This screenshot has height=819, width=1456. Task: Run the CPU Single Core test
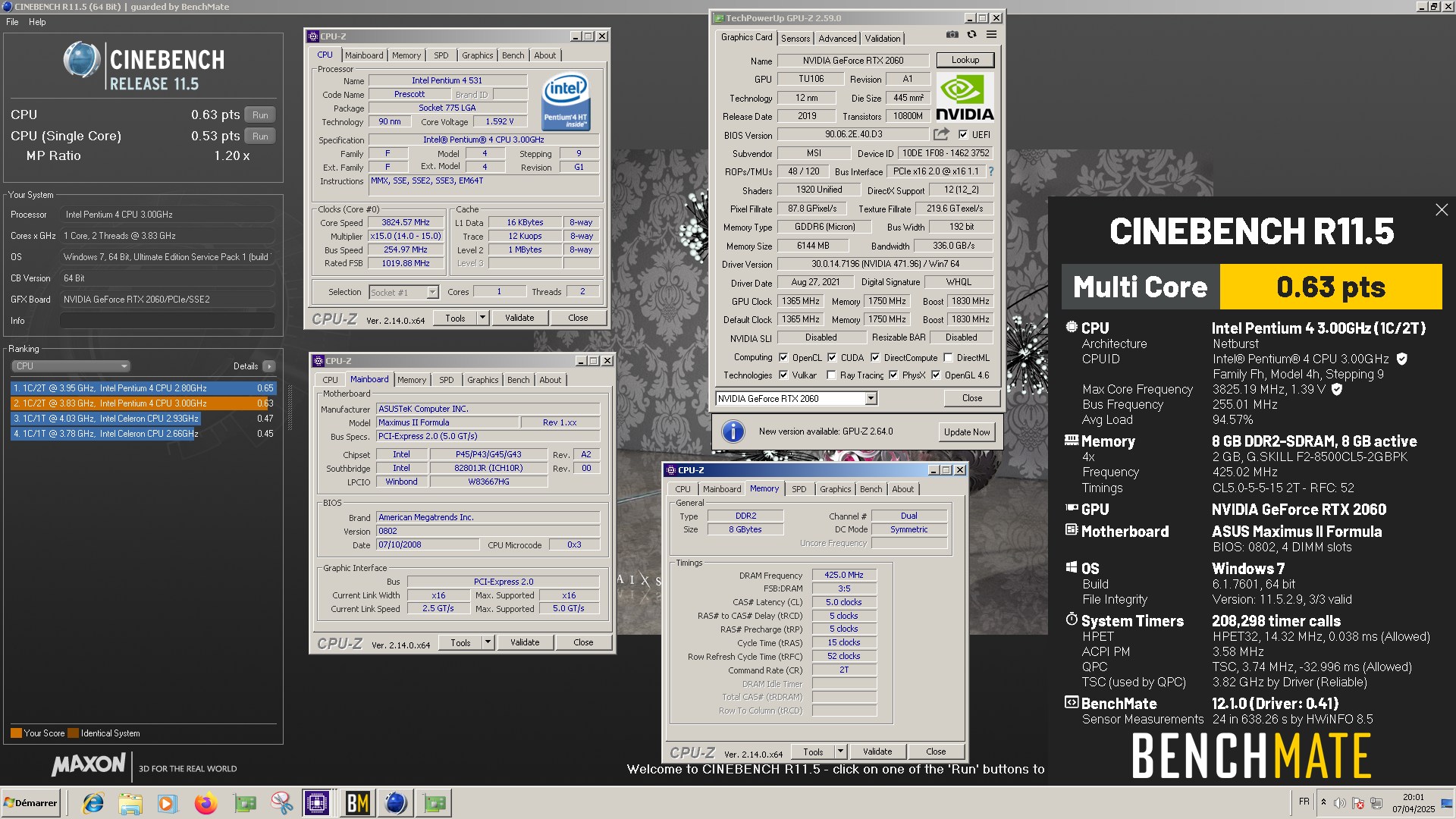260,136
